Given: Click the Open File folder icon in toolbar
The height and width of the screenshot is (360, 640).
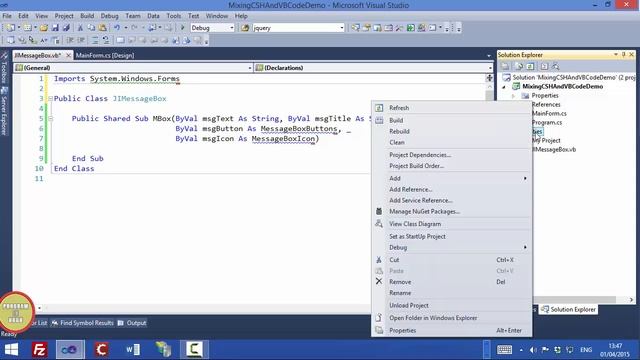Looking at the screenshot, I should [44, 28].
